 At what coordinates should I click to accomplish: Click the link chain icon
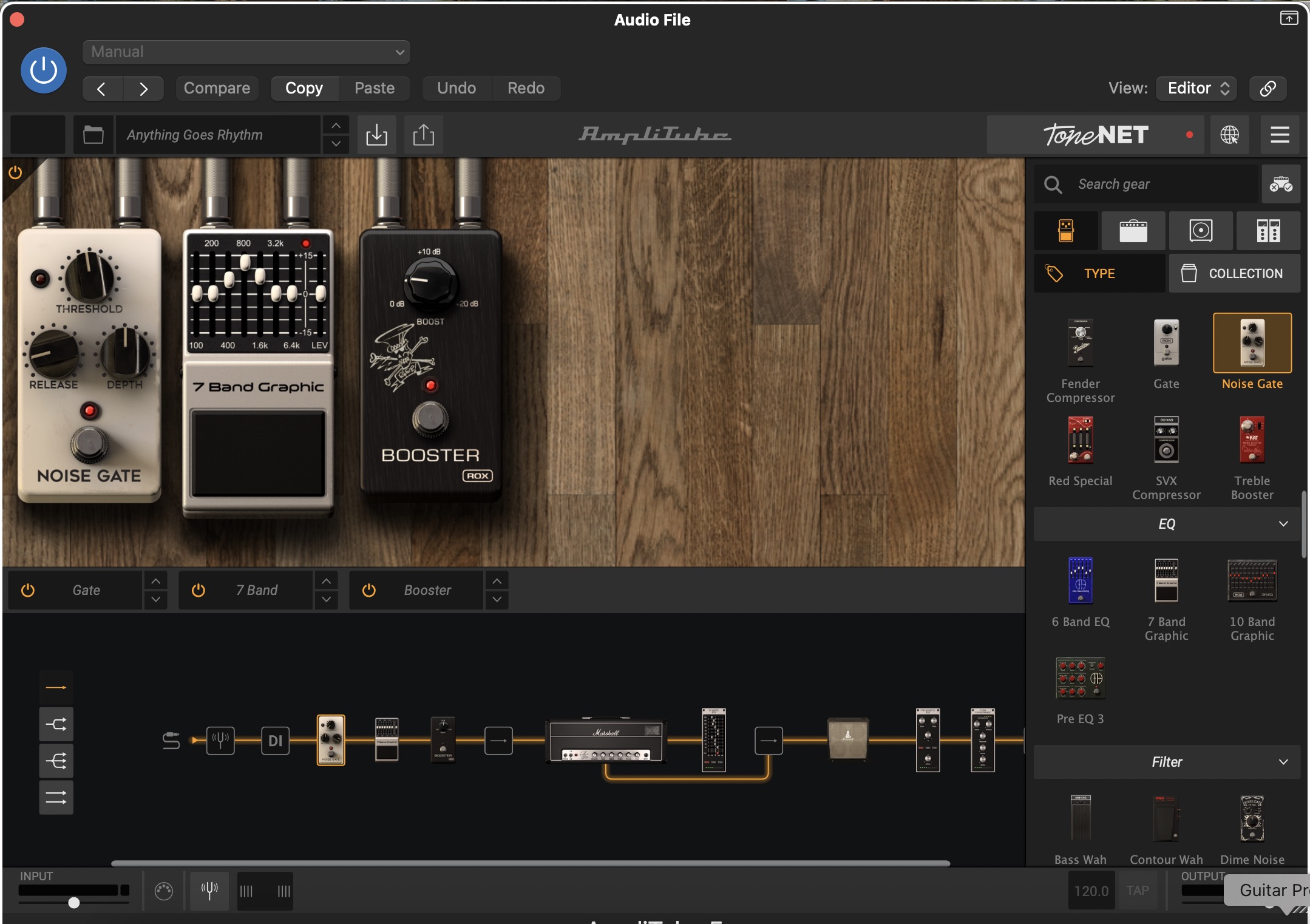point(1268,89)
